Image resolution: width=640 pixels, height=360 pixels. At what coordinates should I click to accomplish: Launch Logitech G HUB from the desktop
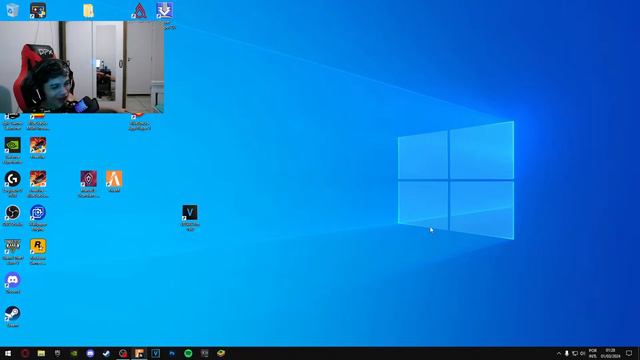tap(13, 184)
